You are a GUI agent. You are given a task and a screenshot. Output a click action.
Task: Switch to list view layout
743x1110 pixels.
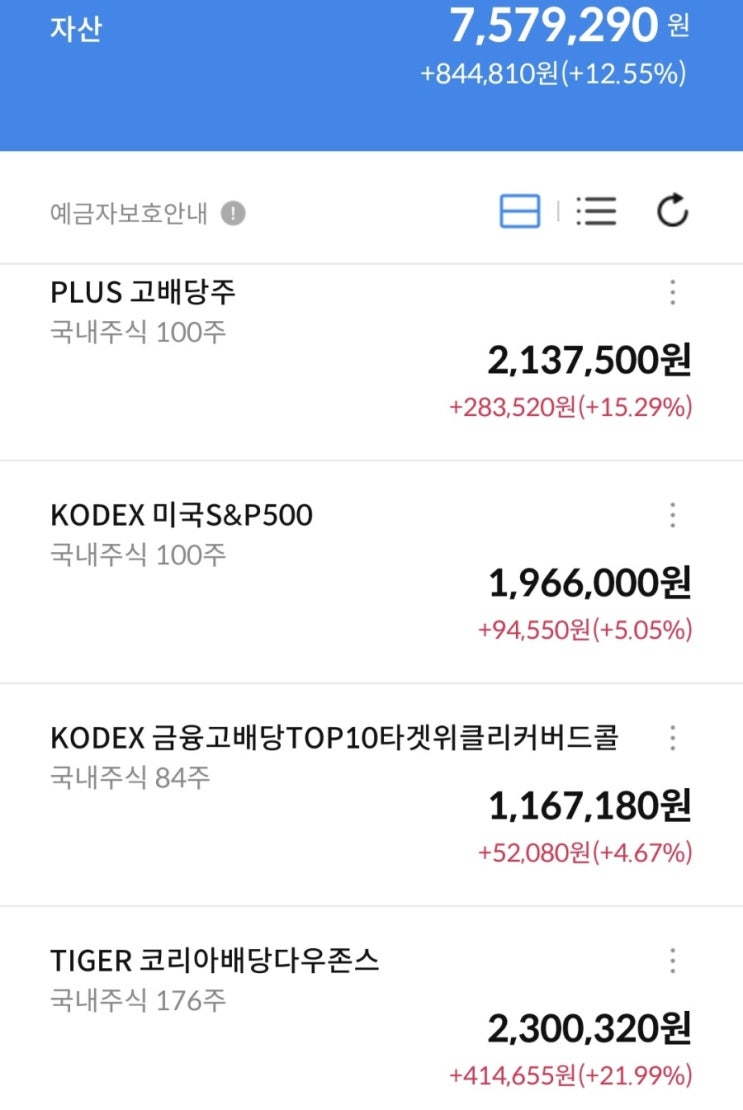[x=596, y=211]
